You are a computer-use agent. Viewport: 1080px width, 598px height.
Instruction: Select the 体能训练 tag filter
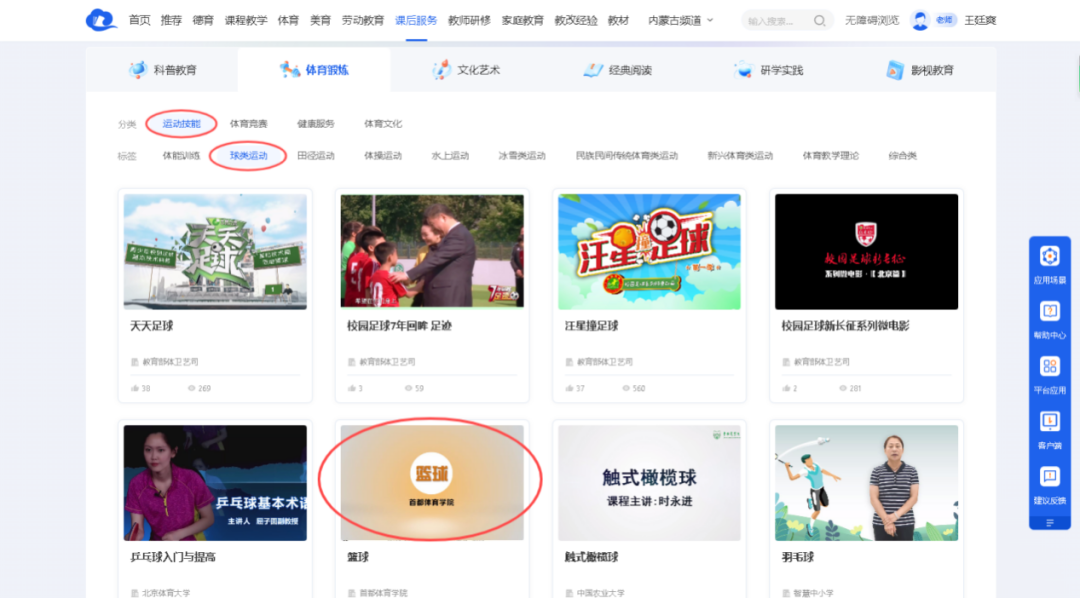click(181, 156)
